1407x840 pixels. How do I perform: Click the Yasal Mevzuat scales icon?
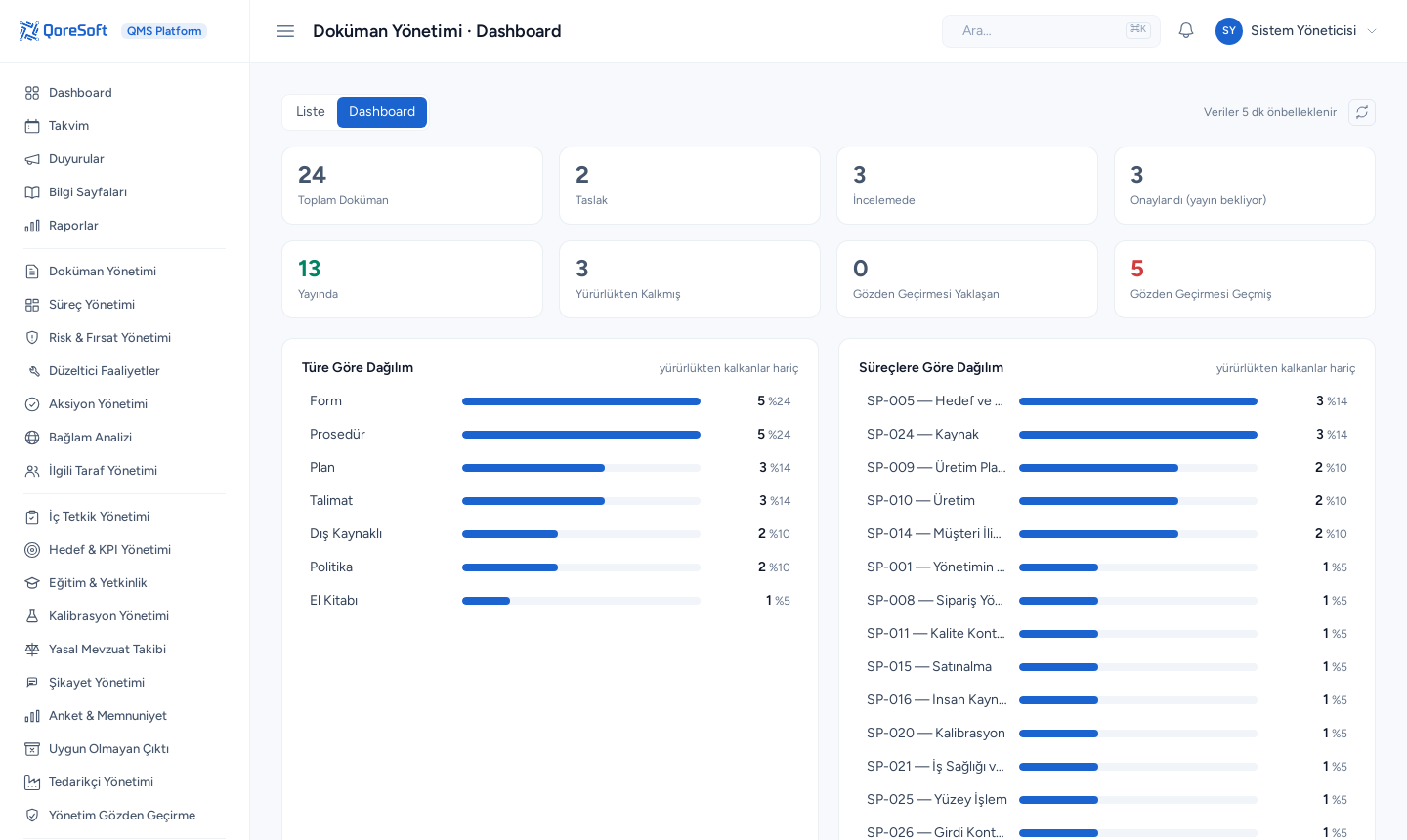[32, 650]
